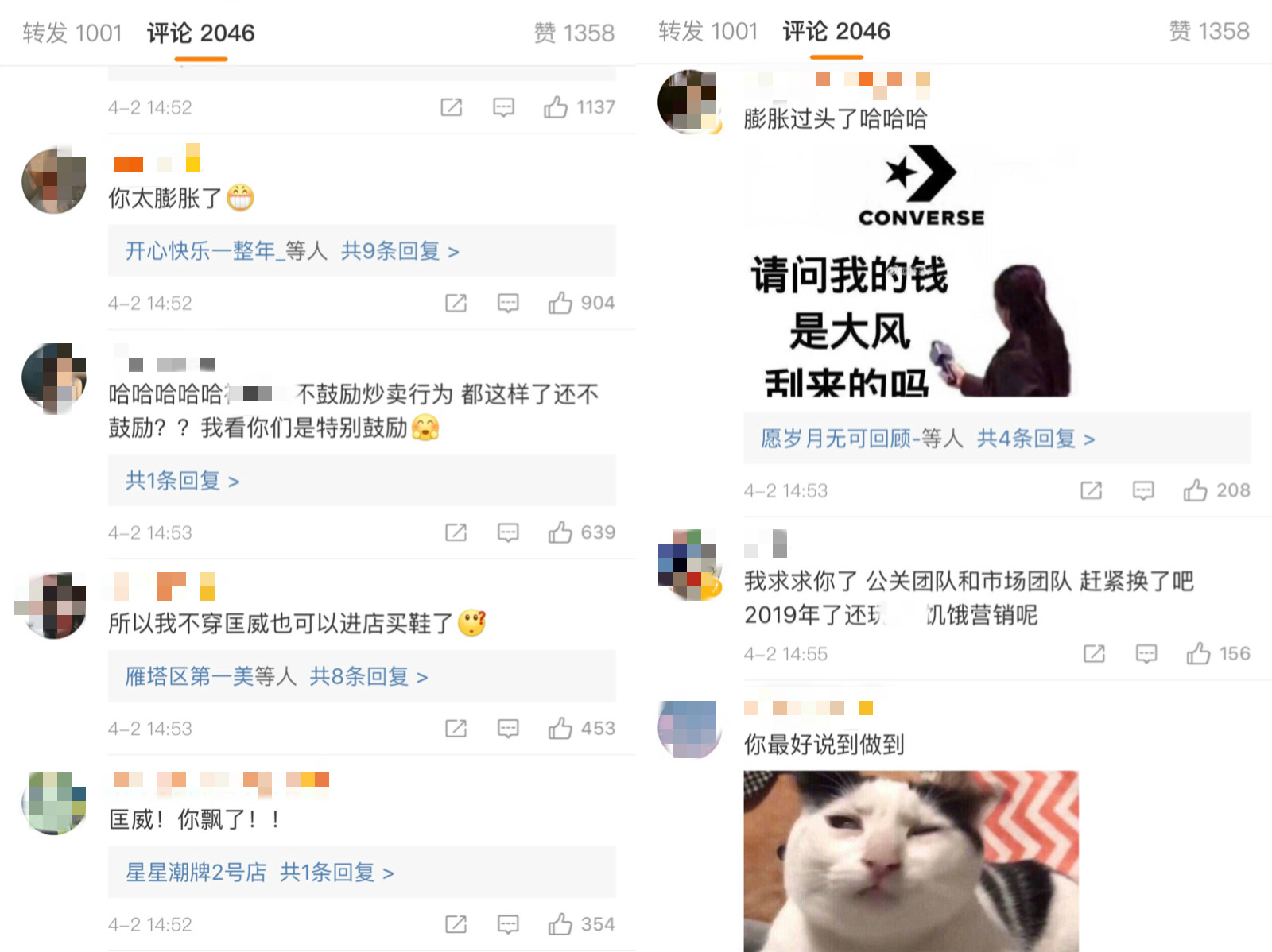Forward the Converse meme comment with 208 likes
Screen dimensions: 1272x952
[x=1091, y=490]
